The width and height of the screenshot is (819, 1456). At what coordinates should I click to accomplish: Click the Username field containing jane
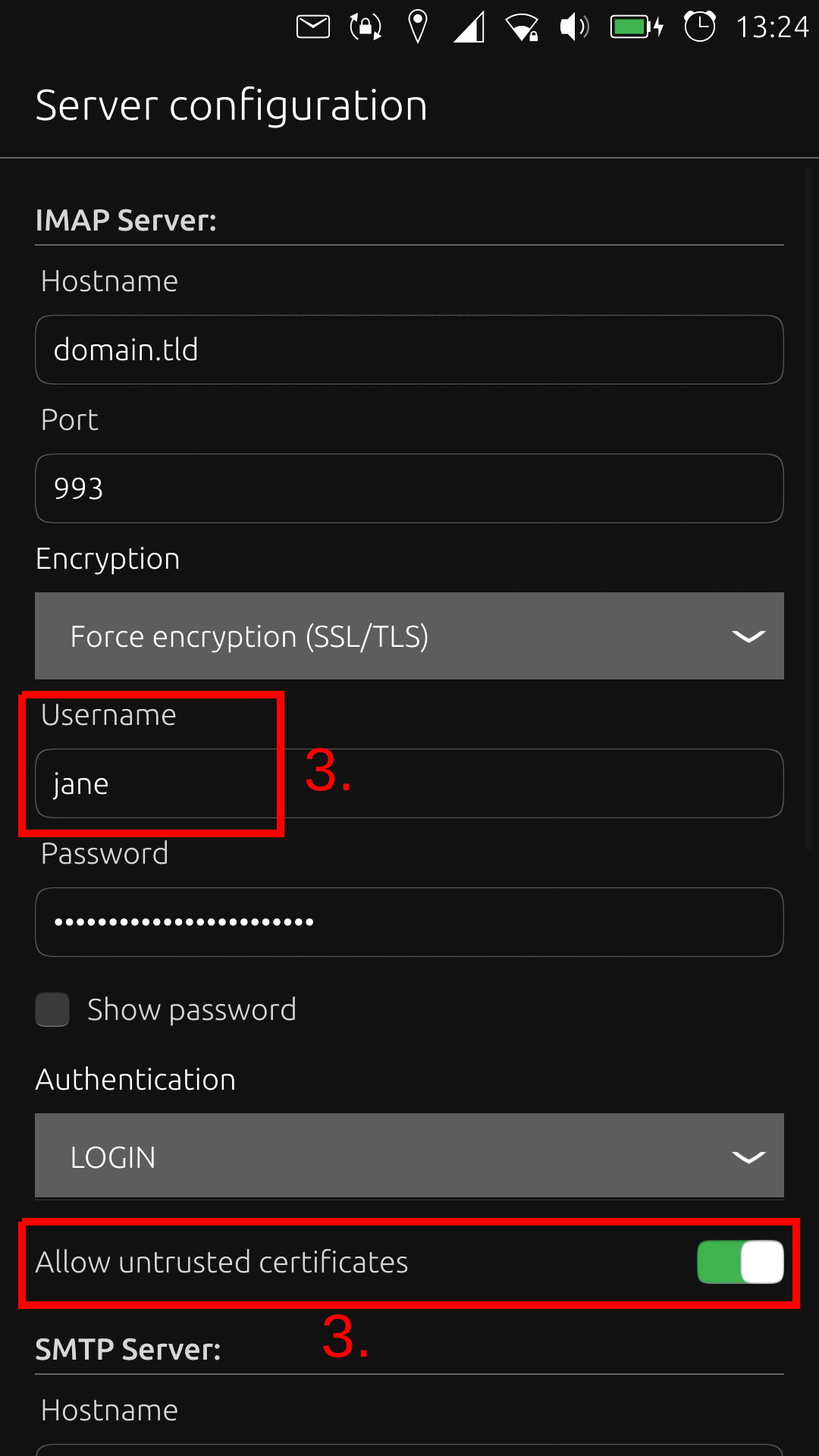click(x=409, y=783)
